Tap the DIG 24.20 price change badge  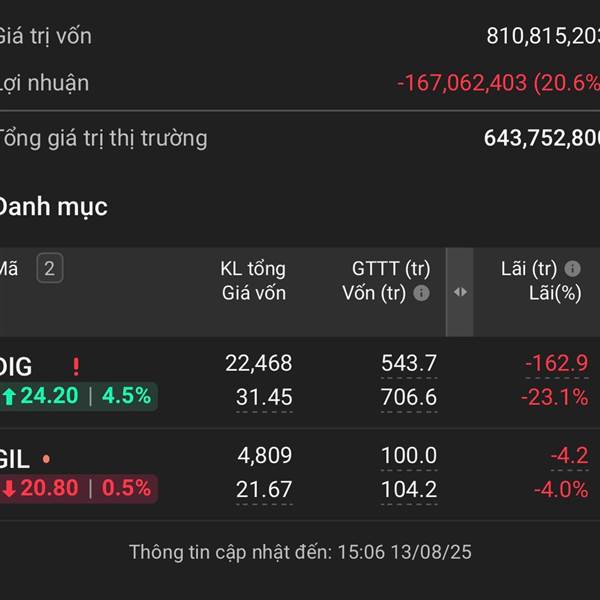(78, 396)
